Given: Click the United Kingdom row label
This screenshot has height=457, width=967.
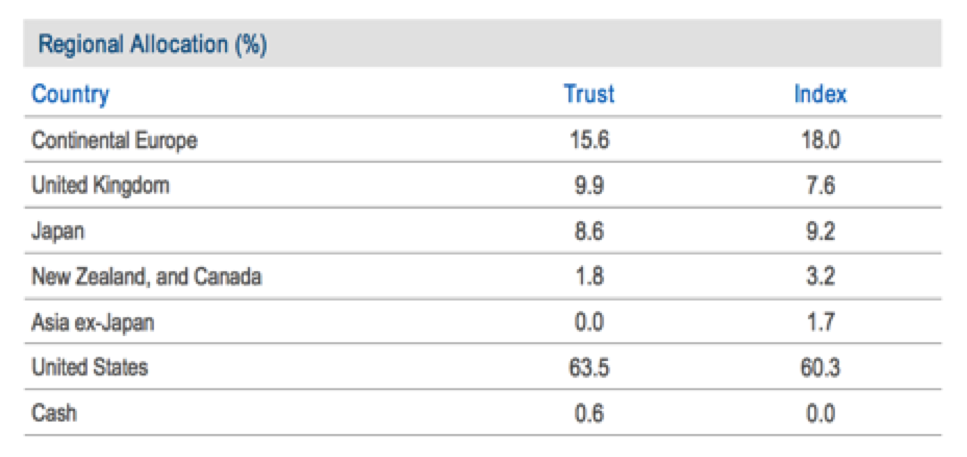Looking at the screenshot, I should pos(101,185).
